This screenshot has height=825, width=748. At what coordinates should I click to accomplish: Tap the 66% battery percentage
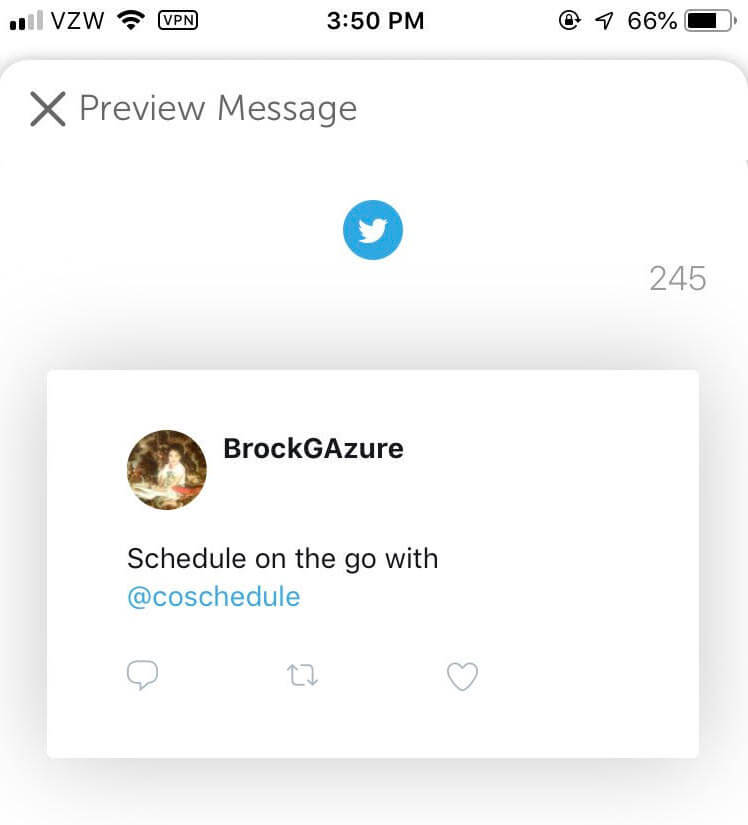[x=652, y=21]
